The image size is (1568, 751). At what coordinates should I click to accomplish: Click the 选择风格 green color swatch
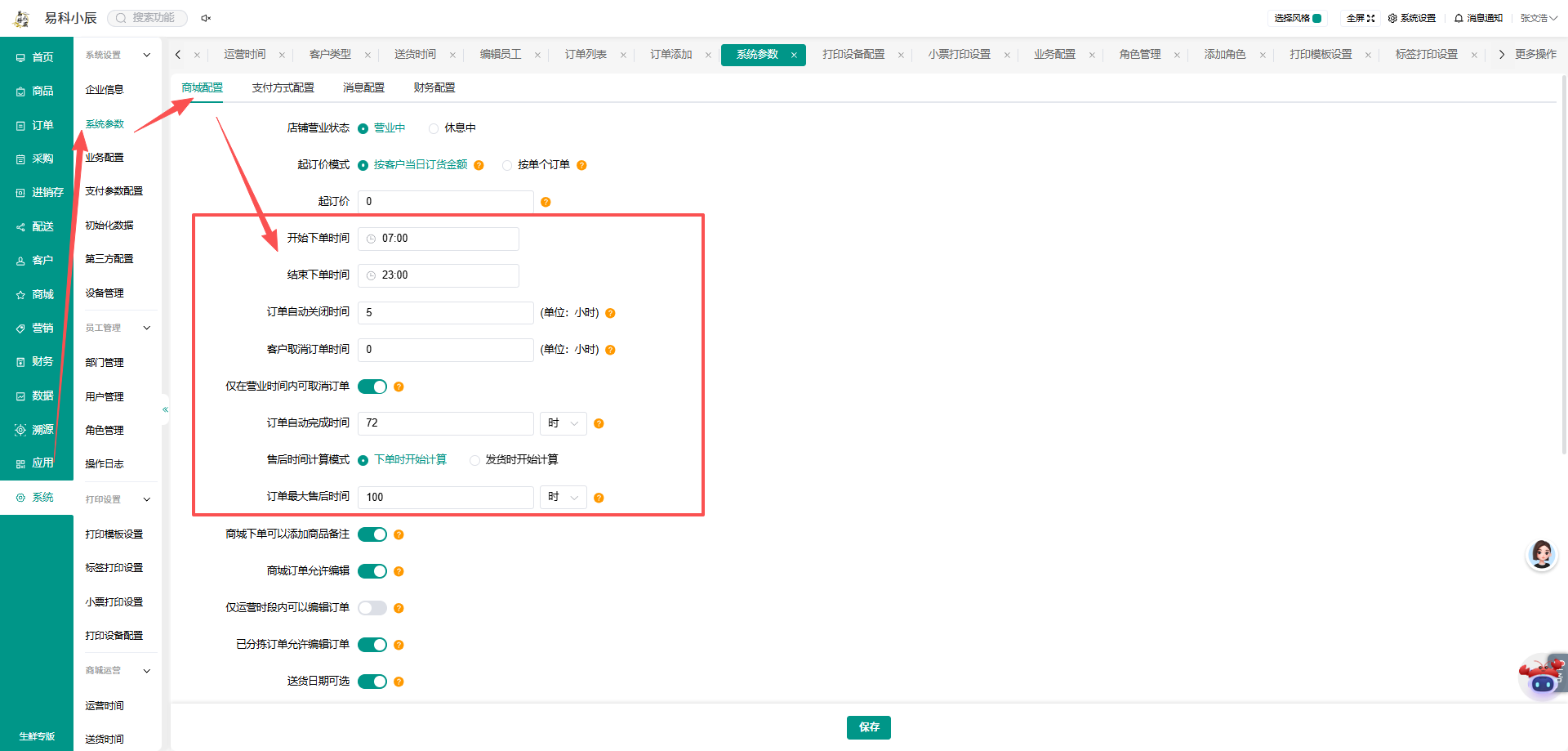tap(1316, 18)
